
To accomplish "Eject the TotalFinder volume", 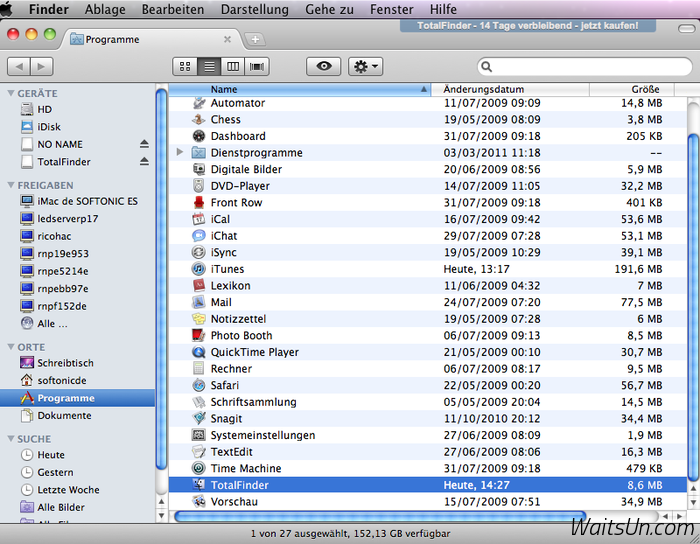I will 144,161.
